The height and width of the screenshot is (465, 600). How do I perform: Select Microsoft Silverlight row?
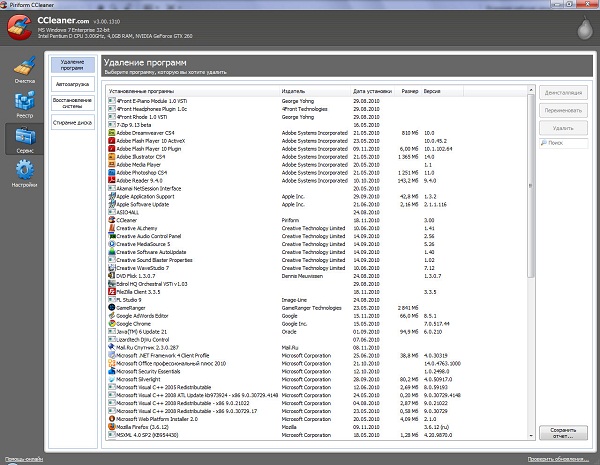(x=283, y=379)
